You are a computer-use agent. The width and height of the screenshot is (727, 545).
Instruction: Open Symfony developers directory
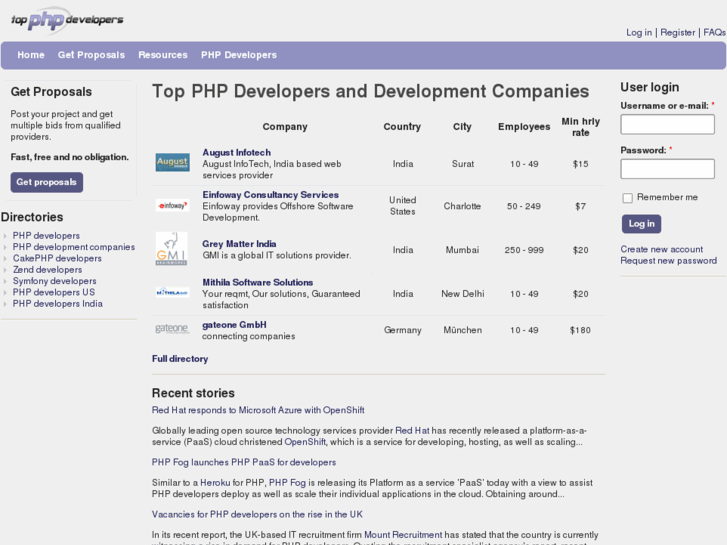tap(55, 281)
